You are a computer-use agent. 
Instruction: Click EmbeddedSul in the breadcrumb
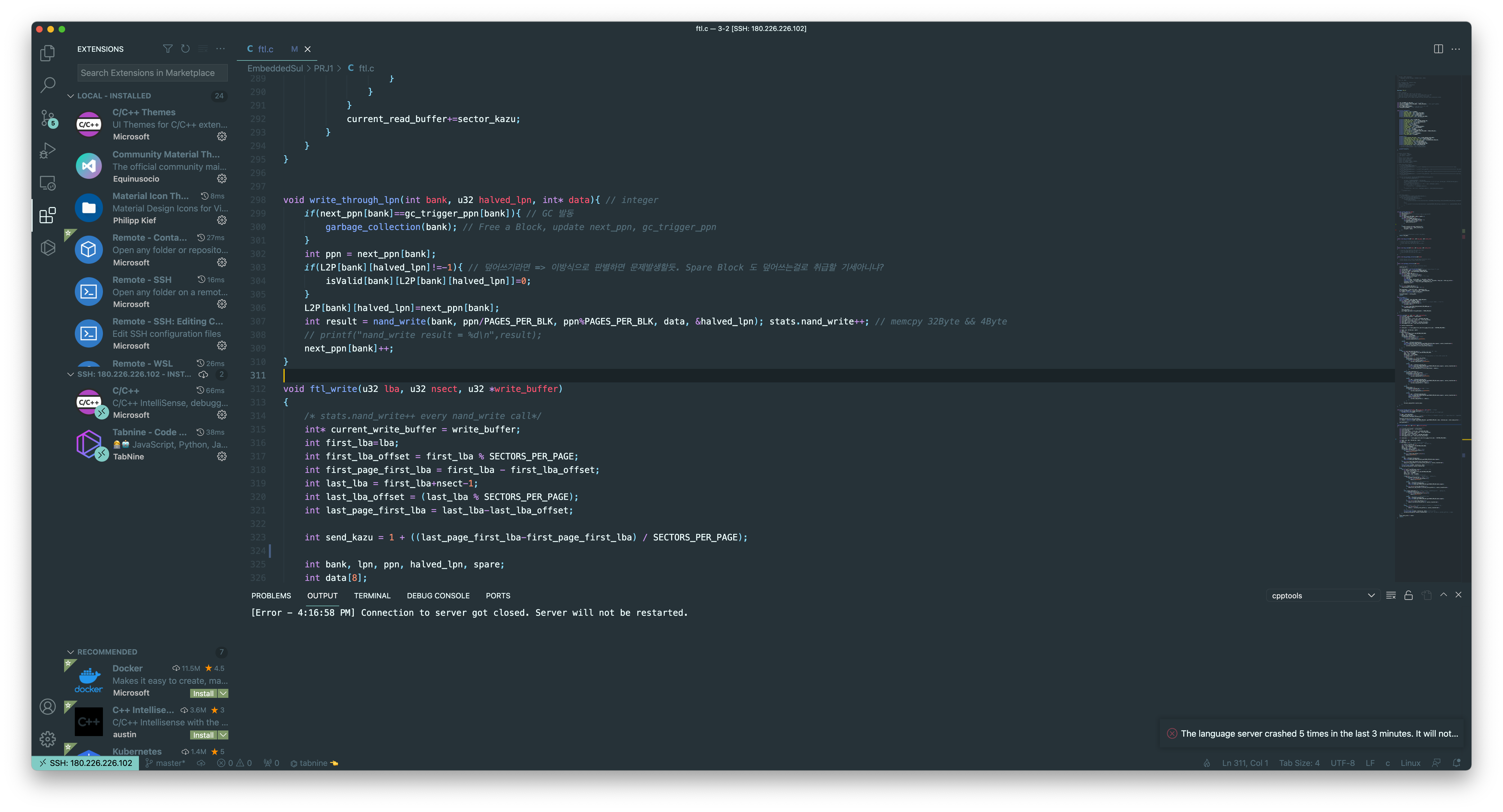click(x=275, y=68)
